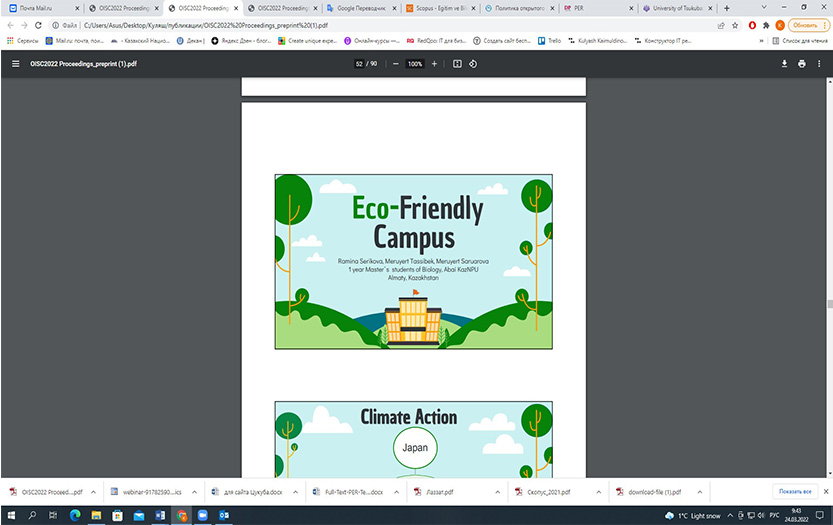Download the PDF file
Image resolution: width=833 pixels, height=525 pixels.
pyautogui.click(x=784, y=64)
